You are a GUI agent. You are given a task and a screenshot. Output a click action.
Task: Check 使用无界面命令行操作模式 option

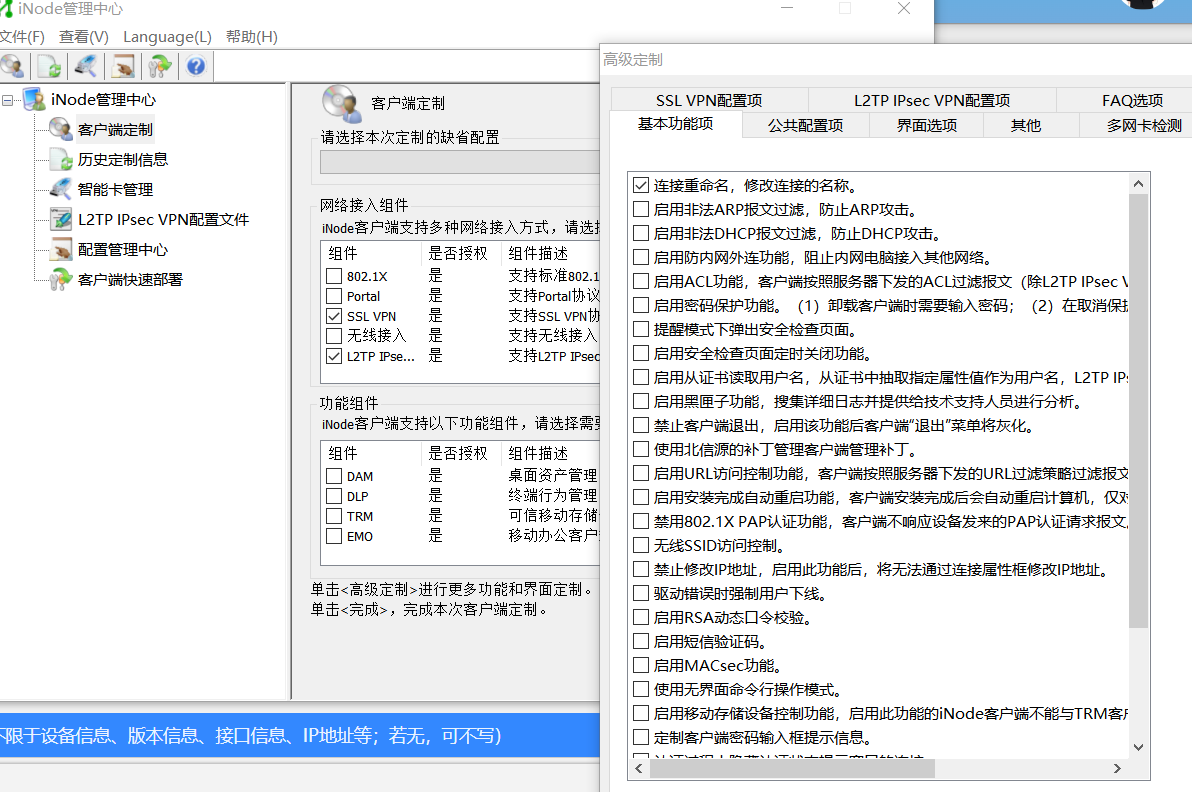(x=641, y=689)
